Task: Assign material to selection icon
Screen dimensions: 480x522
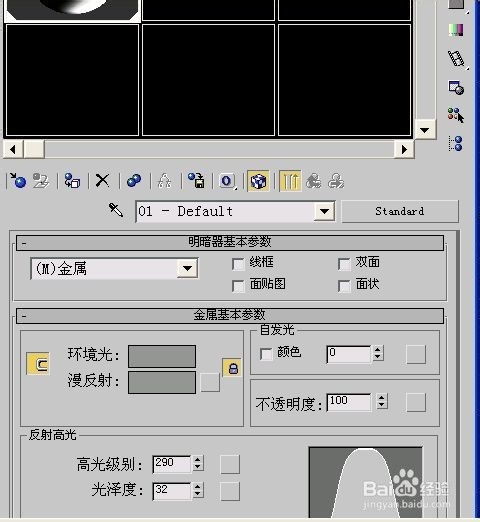Action: pyautogui.click(x=72, y=181)
